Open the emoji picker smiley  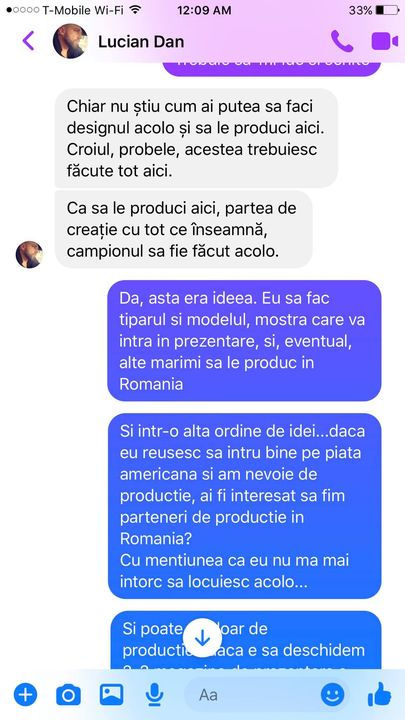(332, 695)
